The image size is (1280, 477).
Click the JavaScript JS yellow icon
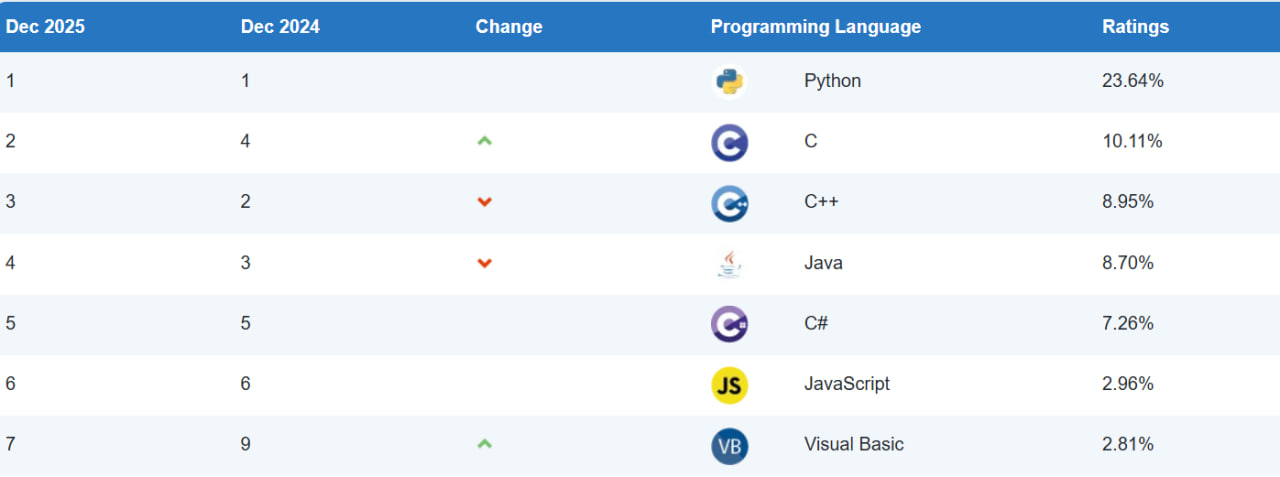click(x=729, y=385)
